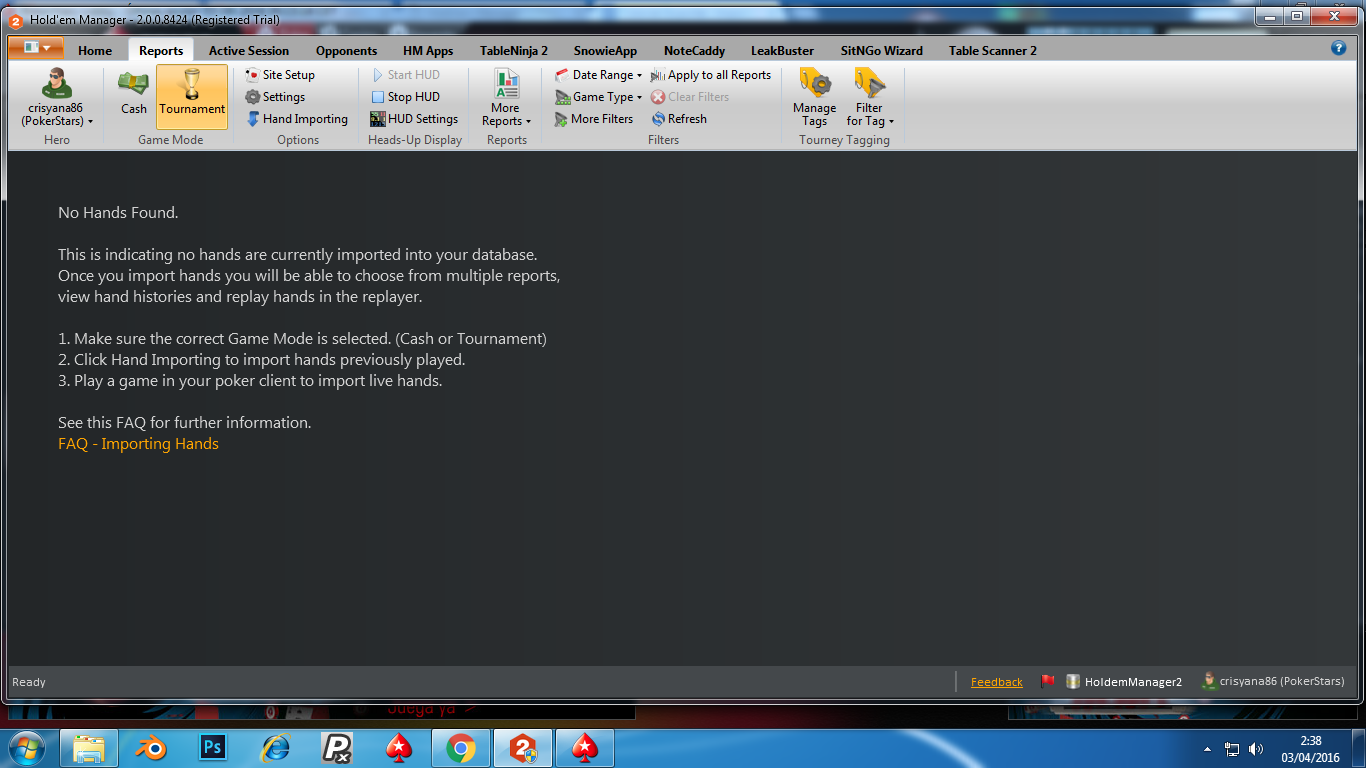
Task: Switch to the Home tab
Action: [95, 51]
